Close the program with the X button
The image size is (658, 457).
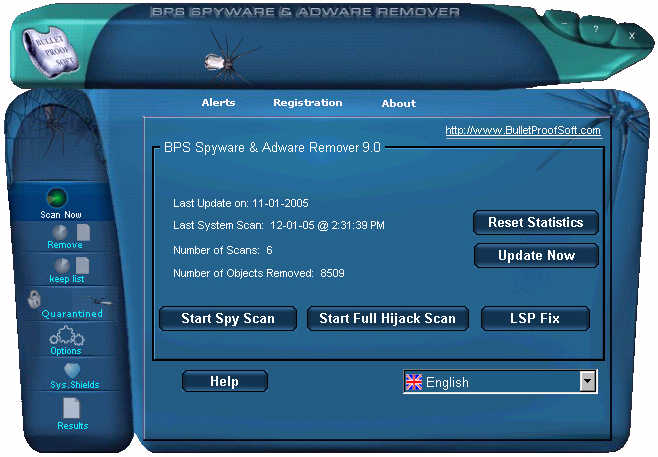click(632, 36)
